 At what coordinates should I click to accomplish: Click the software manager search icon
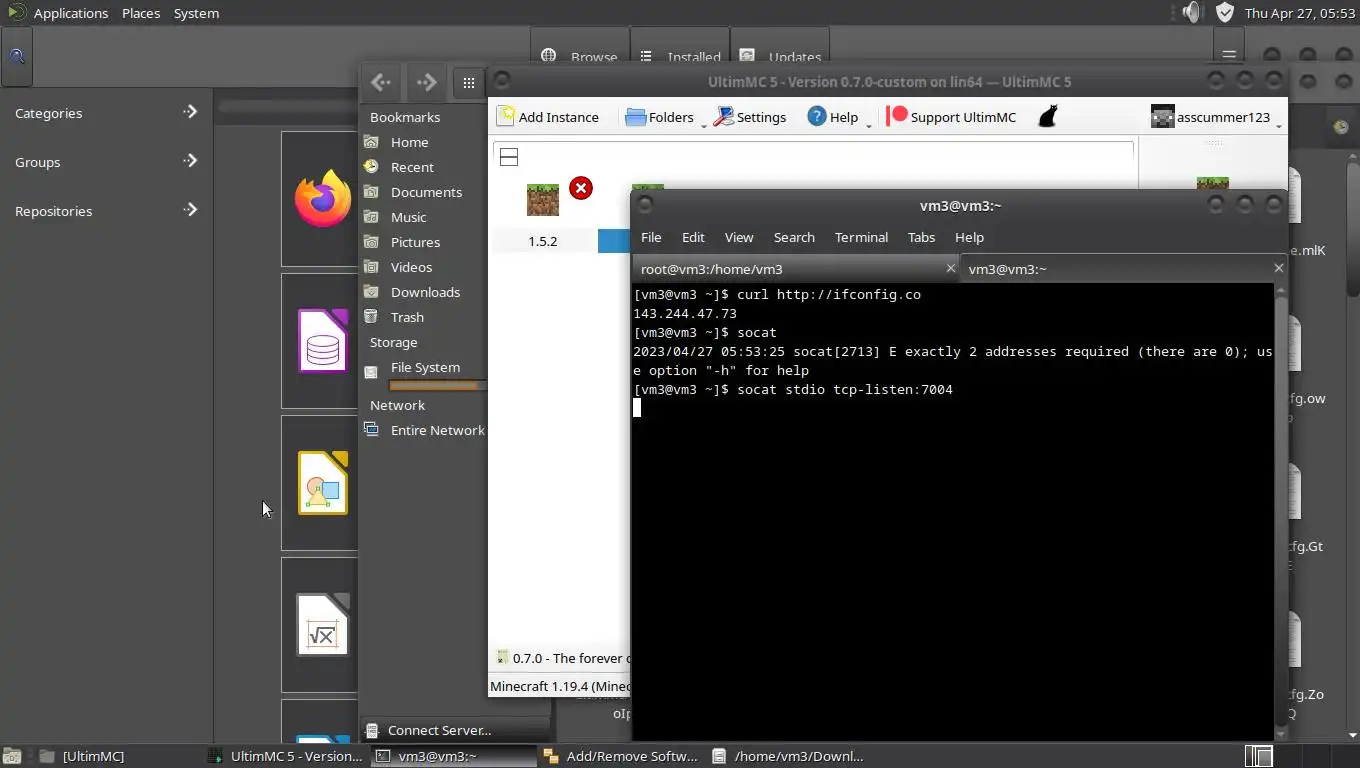(17, 57)
